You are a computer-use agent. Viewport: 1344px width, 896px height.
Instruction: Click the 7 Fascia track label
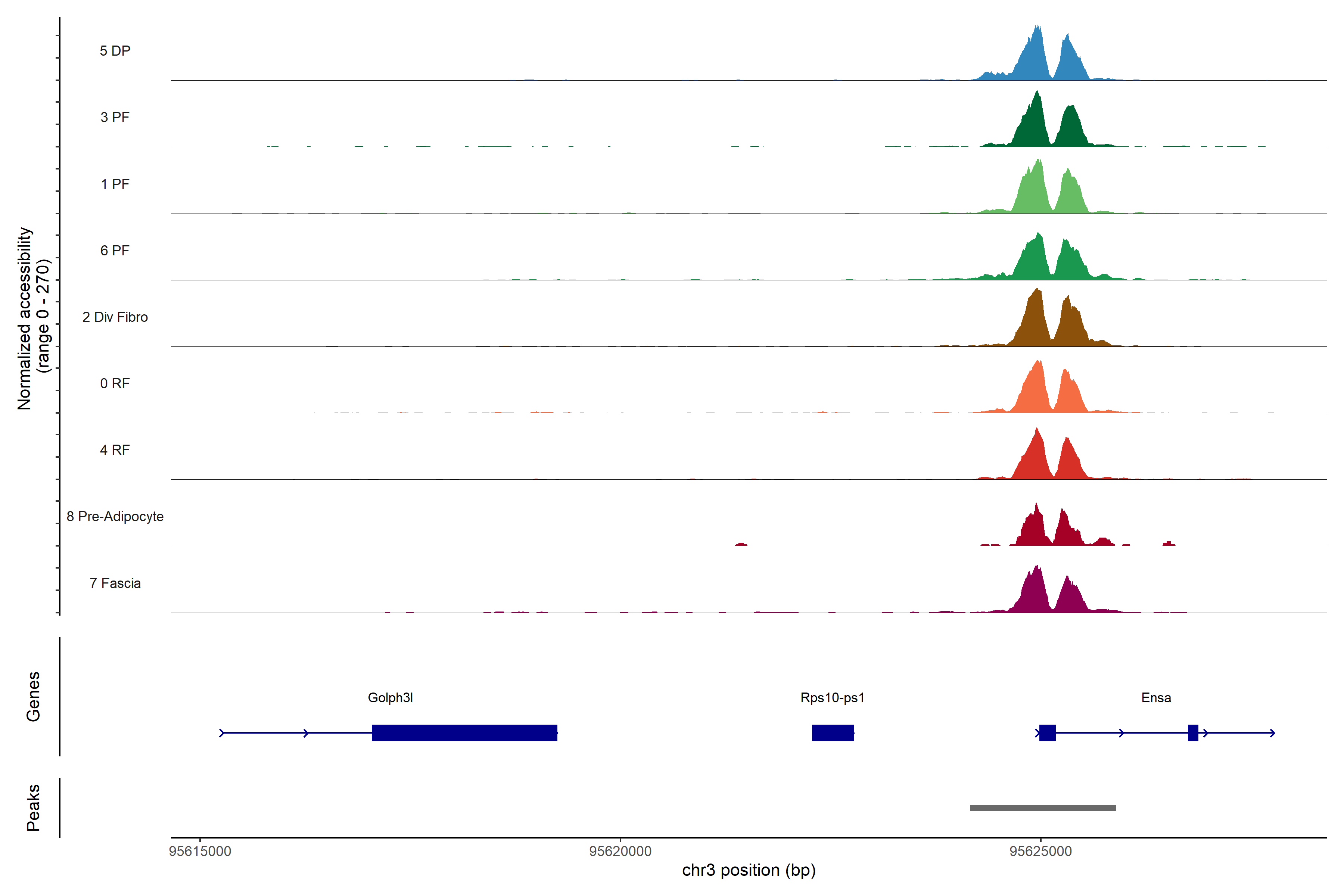pos(115,583)
